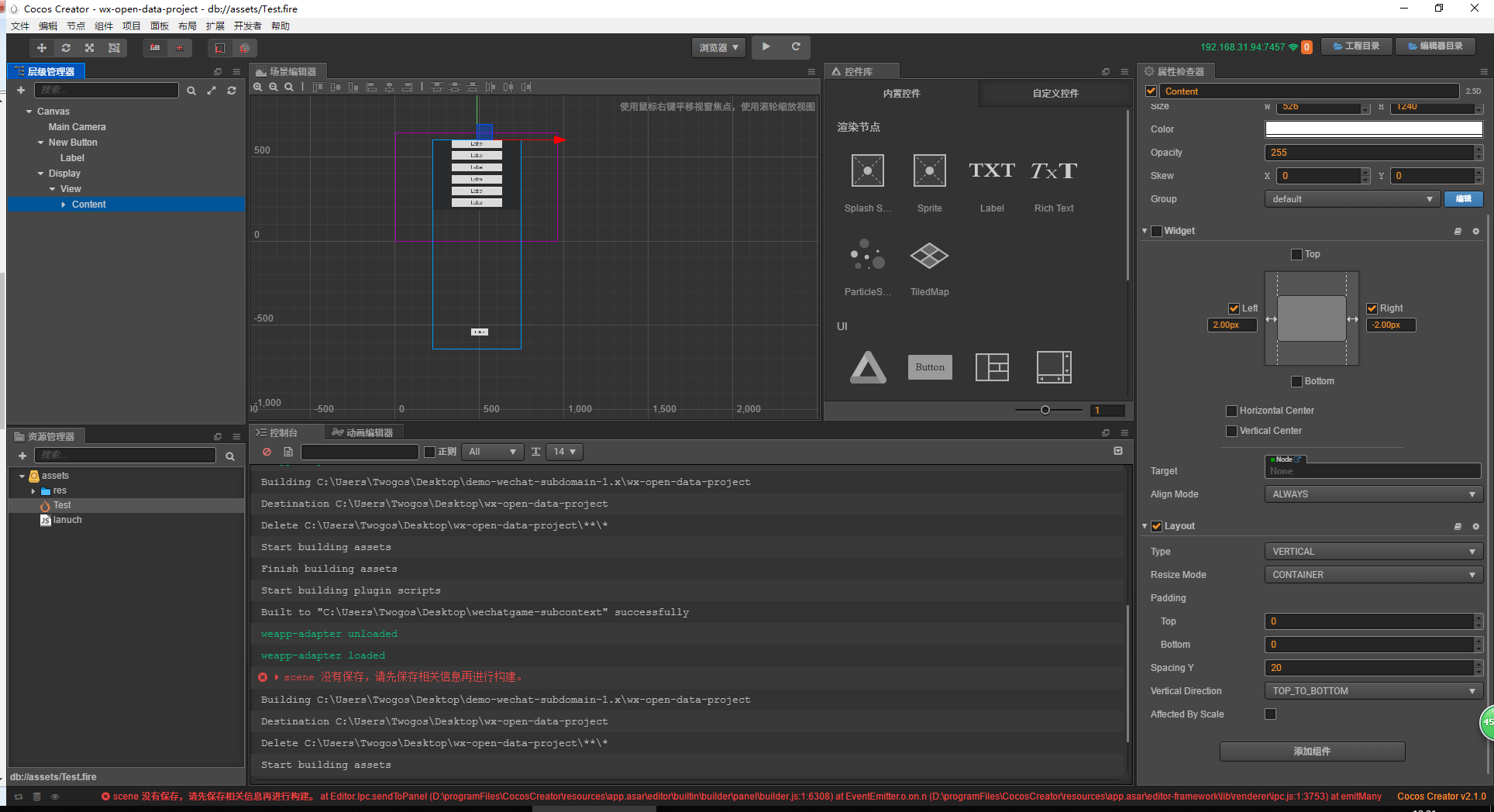Enable the Widget Top alignment checkbox

(x=1296, y=254)
